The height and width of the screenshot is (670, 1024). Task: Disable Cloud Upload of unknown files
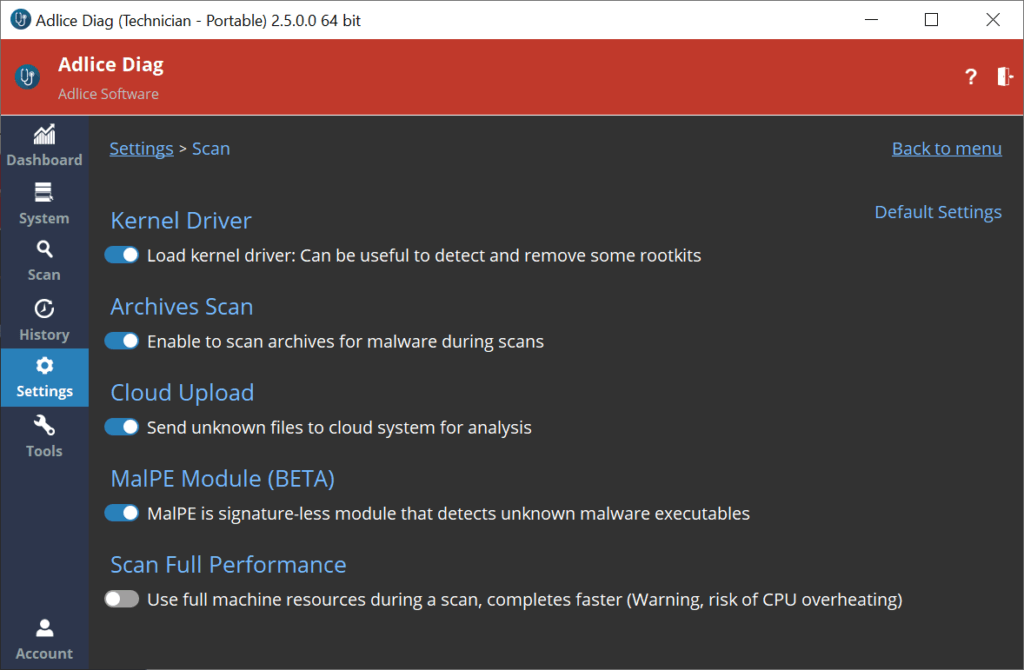point(122,427)
